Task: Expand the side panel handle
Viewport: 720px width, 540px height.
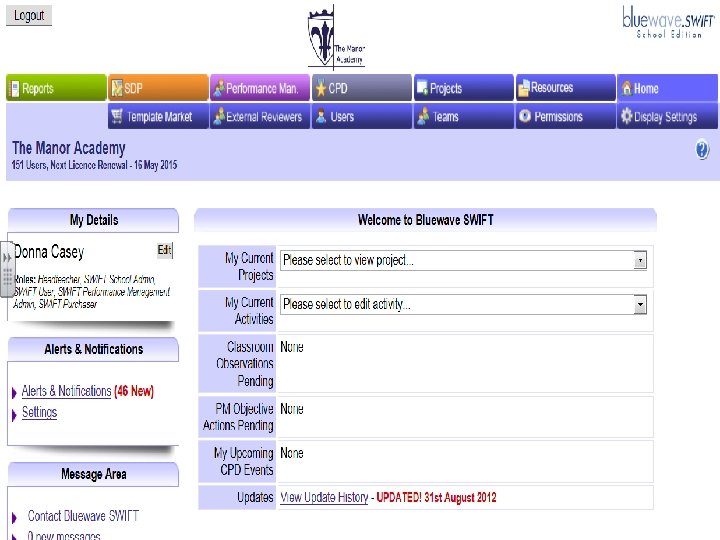Action: point(7,269)
